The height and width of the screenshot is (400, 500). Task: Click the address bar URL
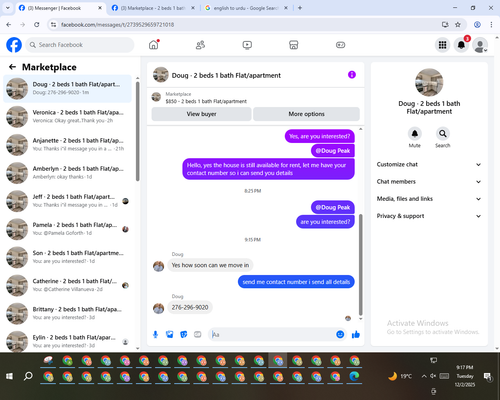click(x=117, y=25)
